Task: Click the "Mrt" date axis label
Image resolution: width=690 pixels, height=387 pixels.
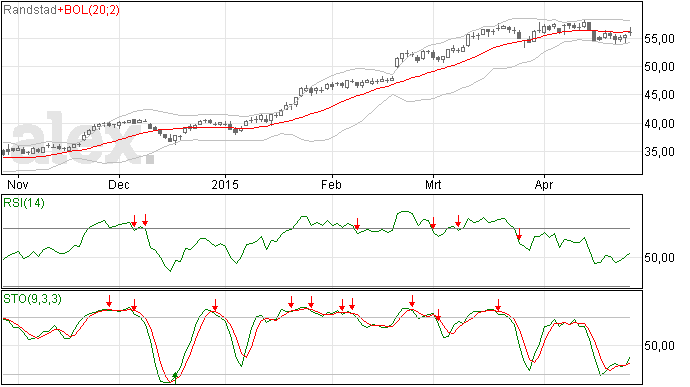Action: (x=433, y=184)
